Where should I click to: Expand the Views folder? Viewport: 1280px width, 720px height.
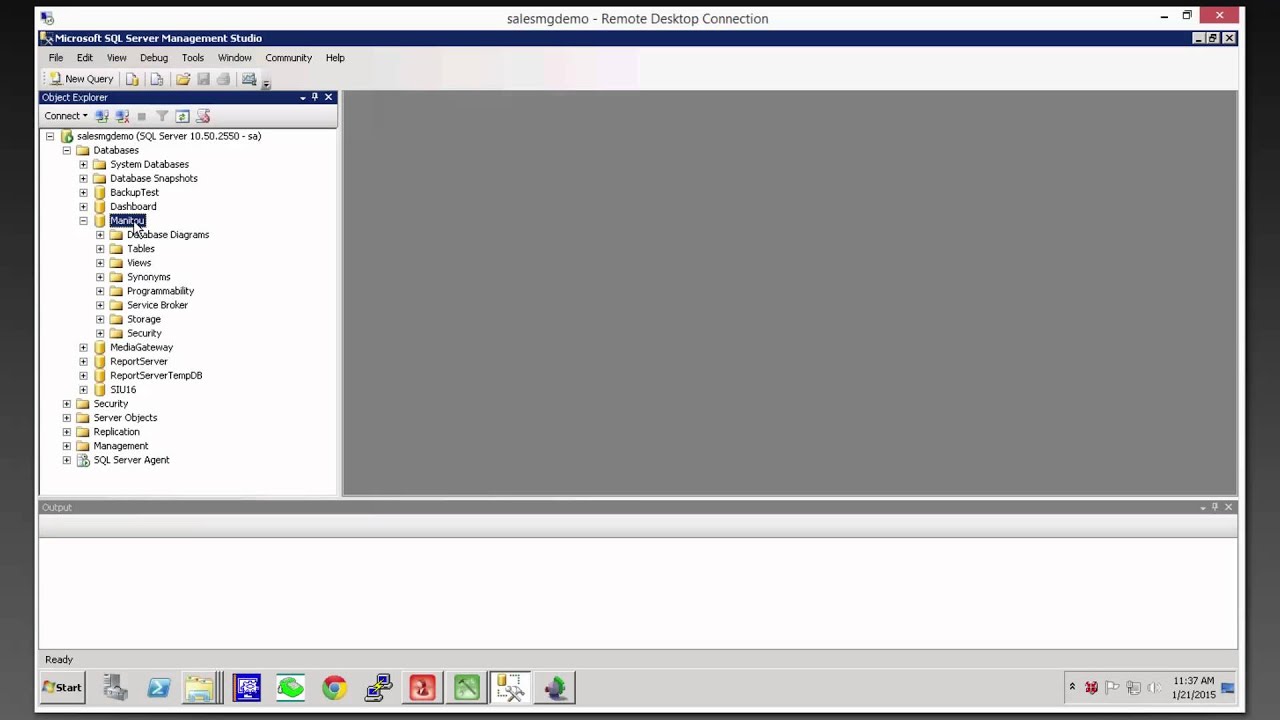(x=100, y=262)
